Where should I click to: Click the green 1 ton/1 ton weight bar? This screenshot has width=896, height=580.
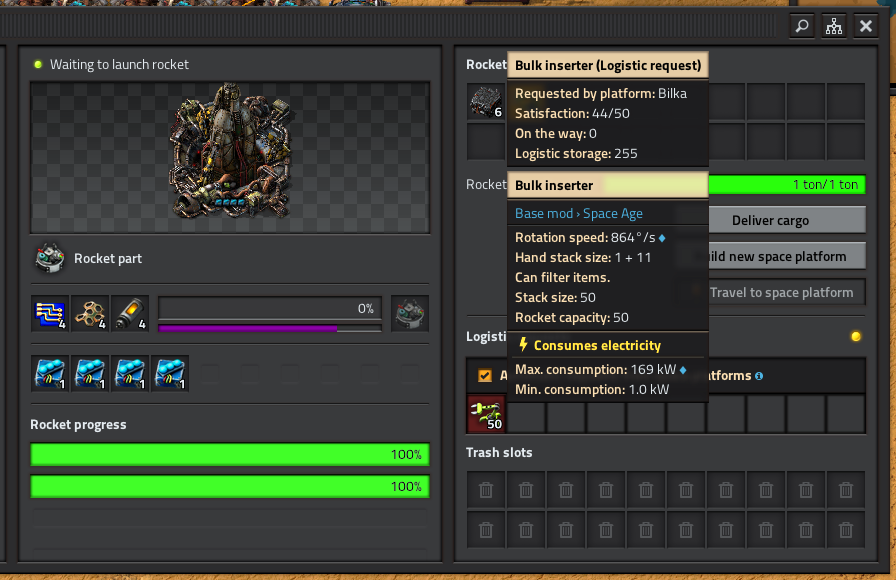pos(787,185)
